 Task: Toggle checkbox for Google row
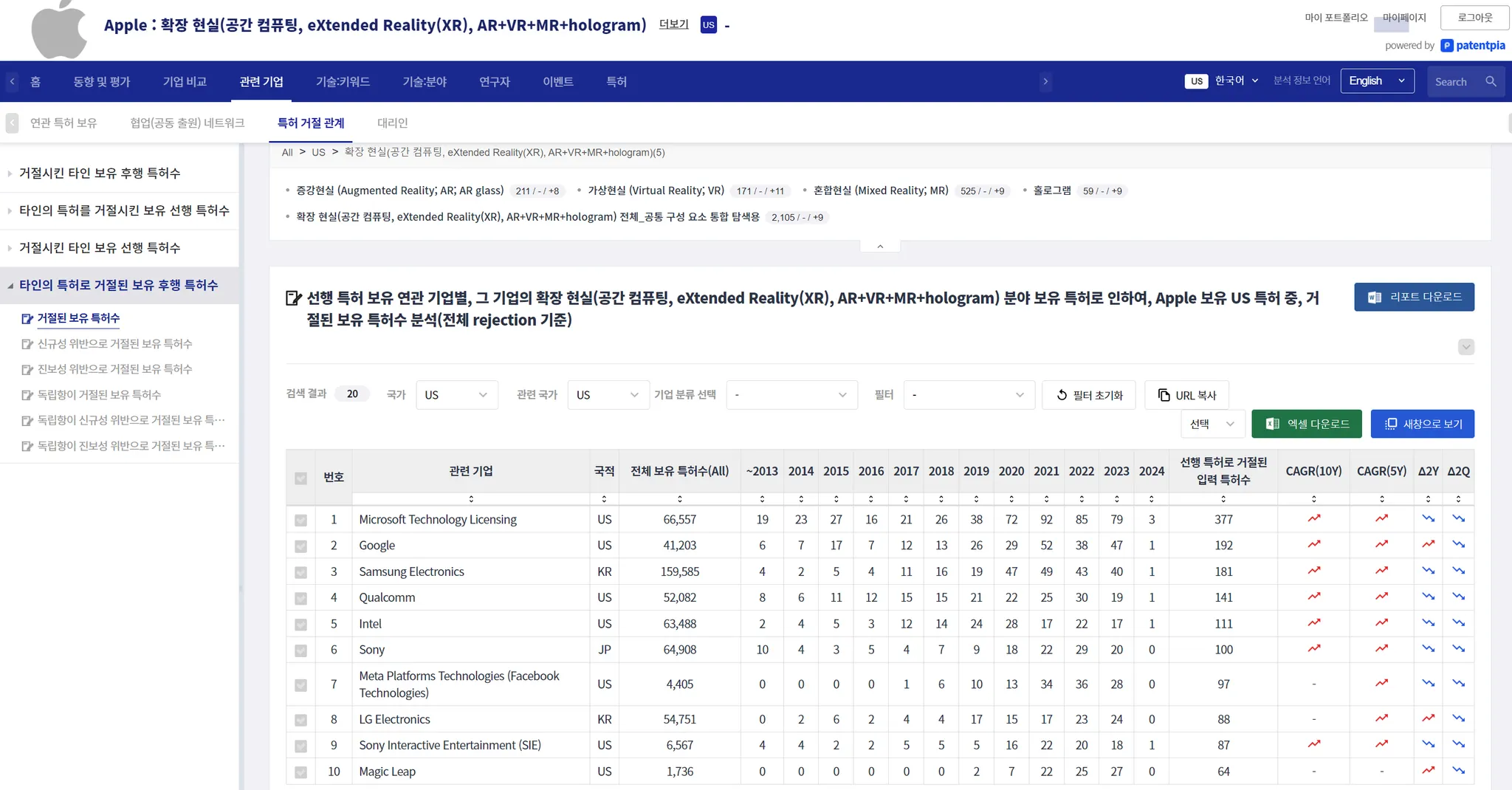[x=300, y=546]
